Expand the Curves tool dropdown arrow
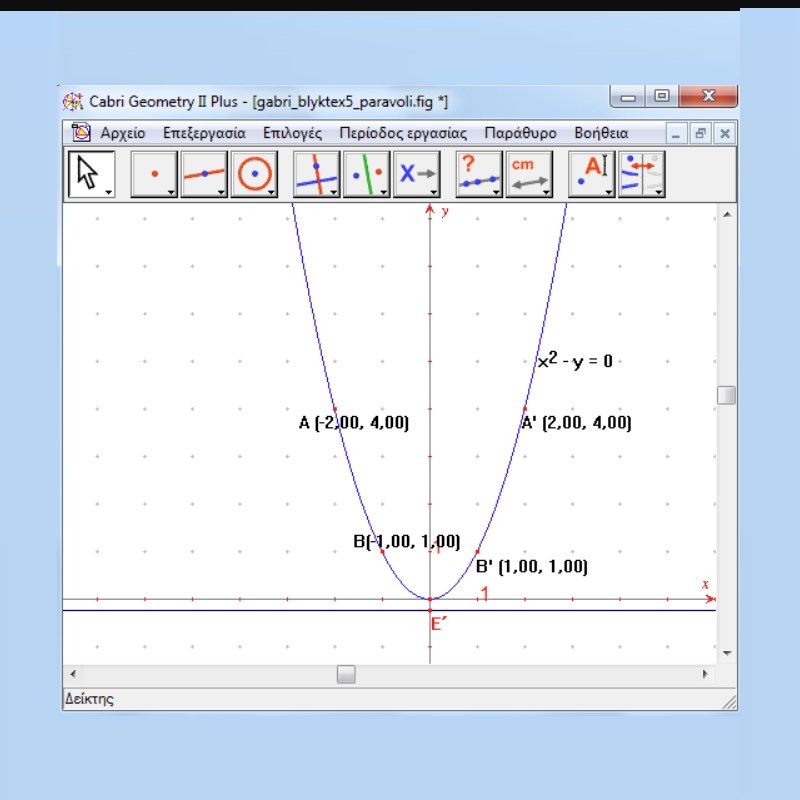800x800 pixels. [271, 192]
